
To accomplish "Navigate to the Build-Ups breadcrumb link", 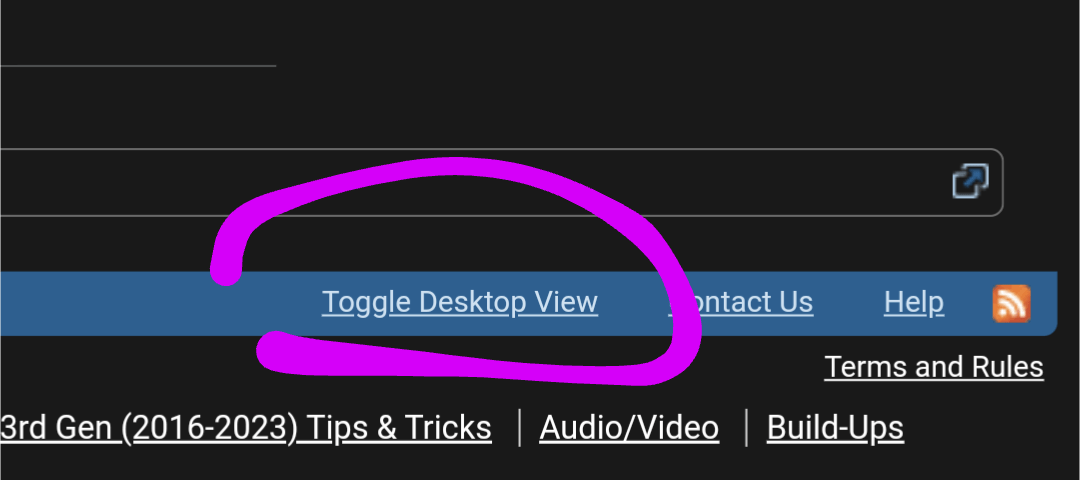I will pyautogui.click(x=835, y=428).
